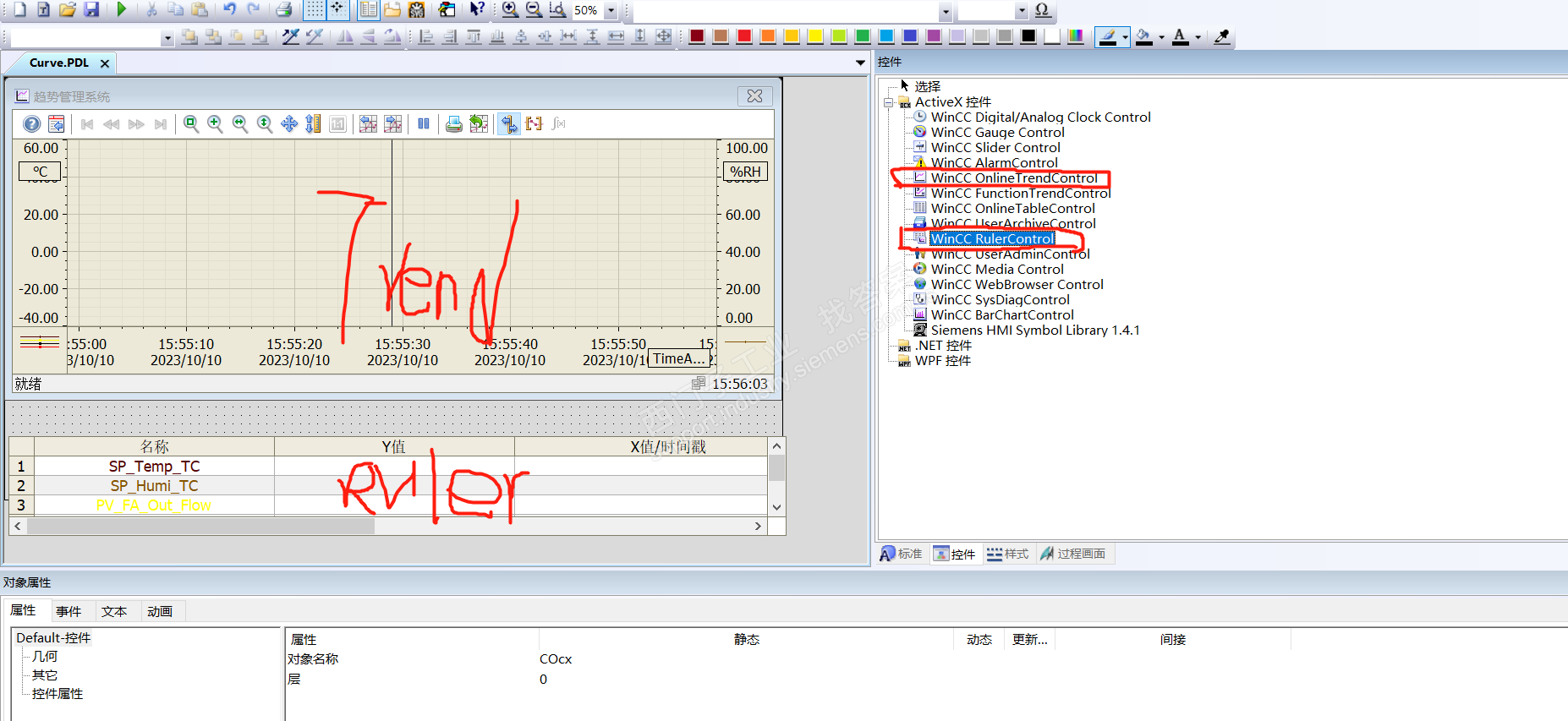Click the ruler icon in trend toolbar

click(509, 123)
